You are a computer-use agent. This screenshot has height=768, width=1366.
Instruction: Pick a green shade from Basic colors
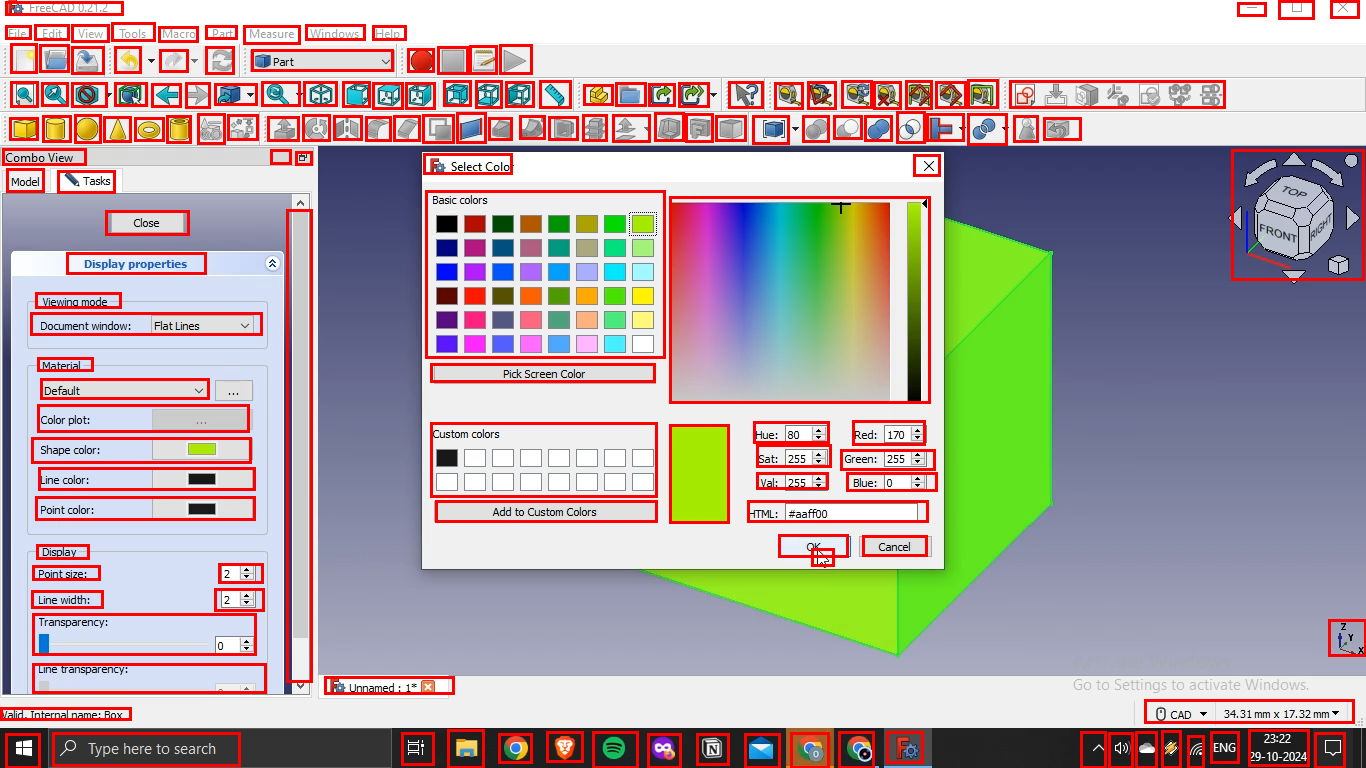click(x=613, y=223)
